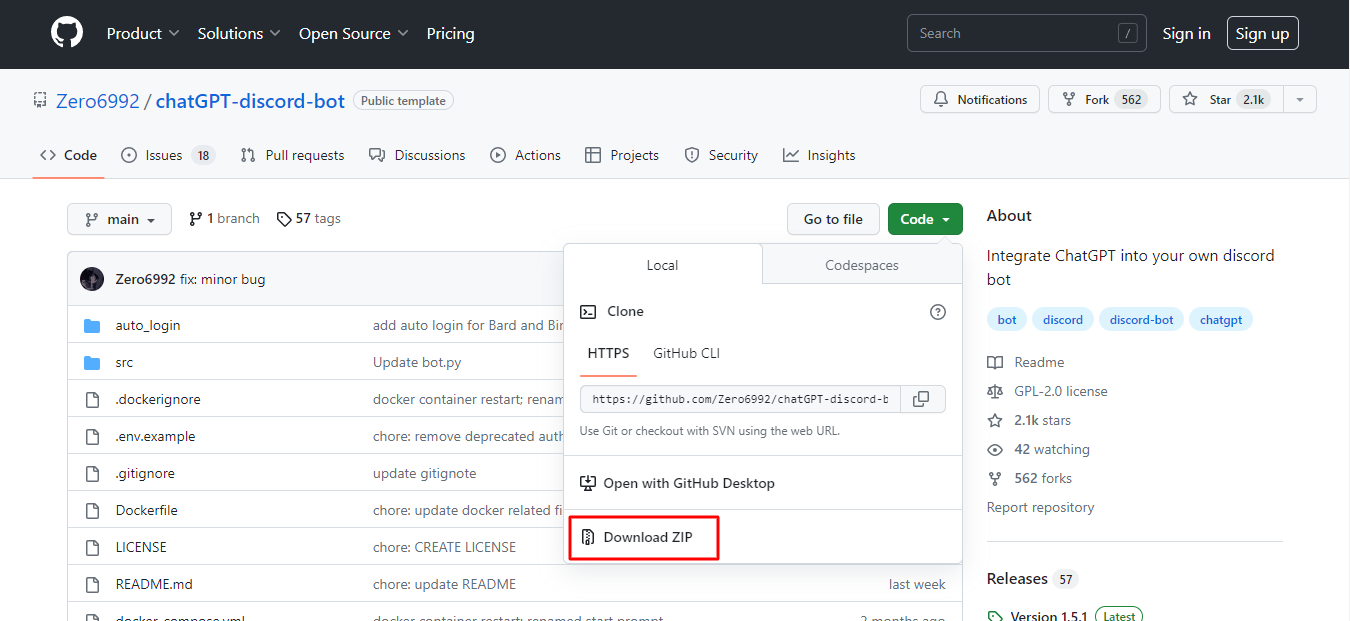
Task: Click the Star button
Action: tap(1222, 100)
